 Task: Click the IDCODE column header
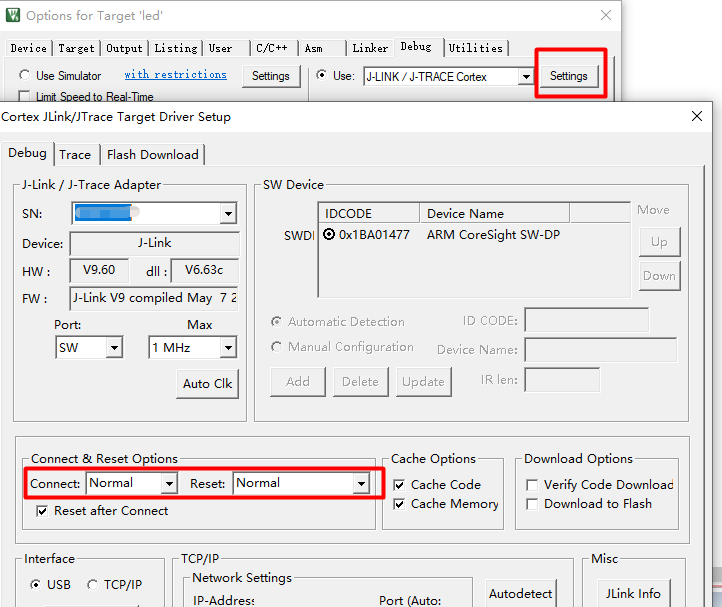(369, 213)
